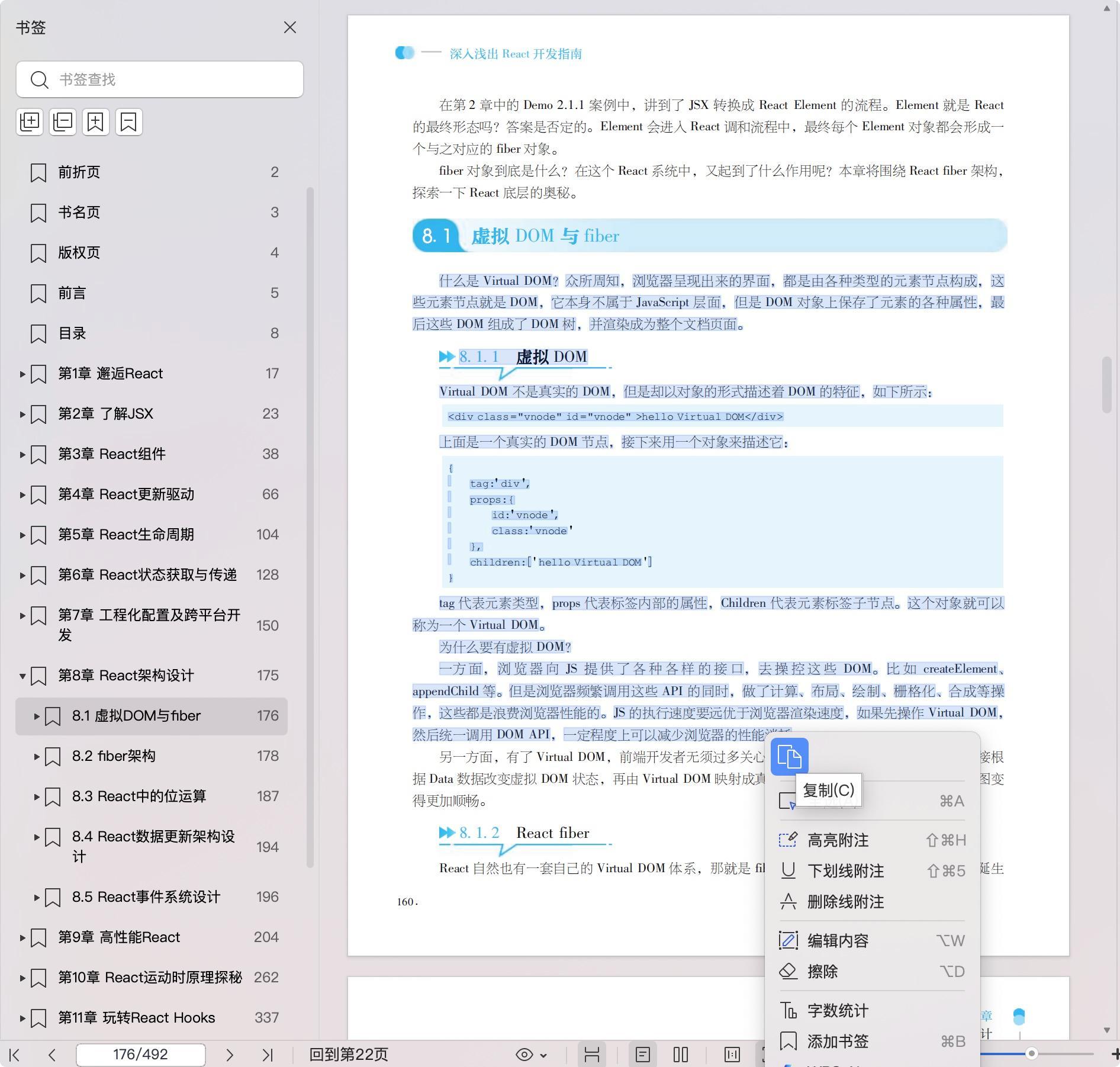Select 高亮附注 from the context menu
Viewport: 1120px width, 1067px height.
838,840
